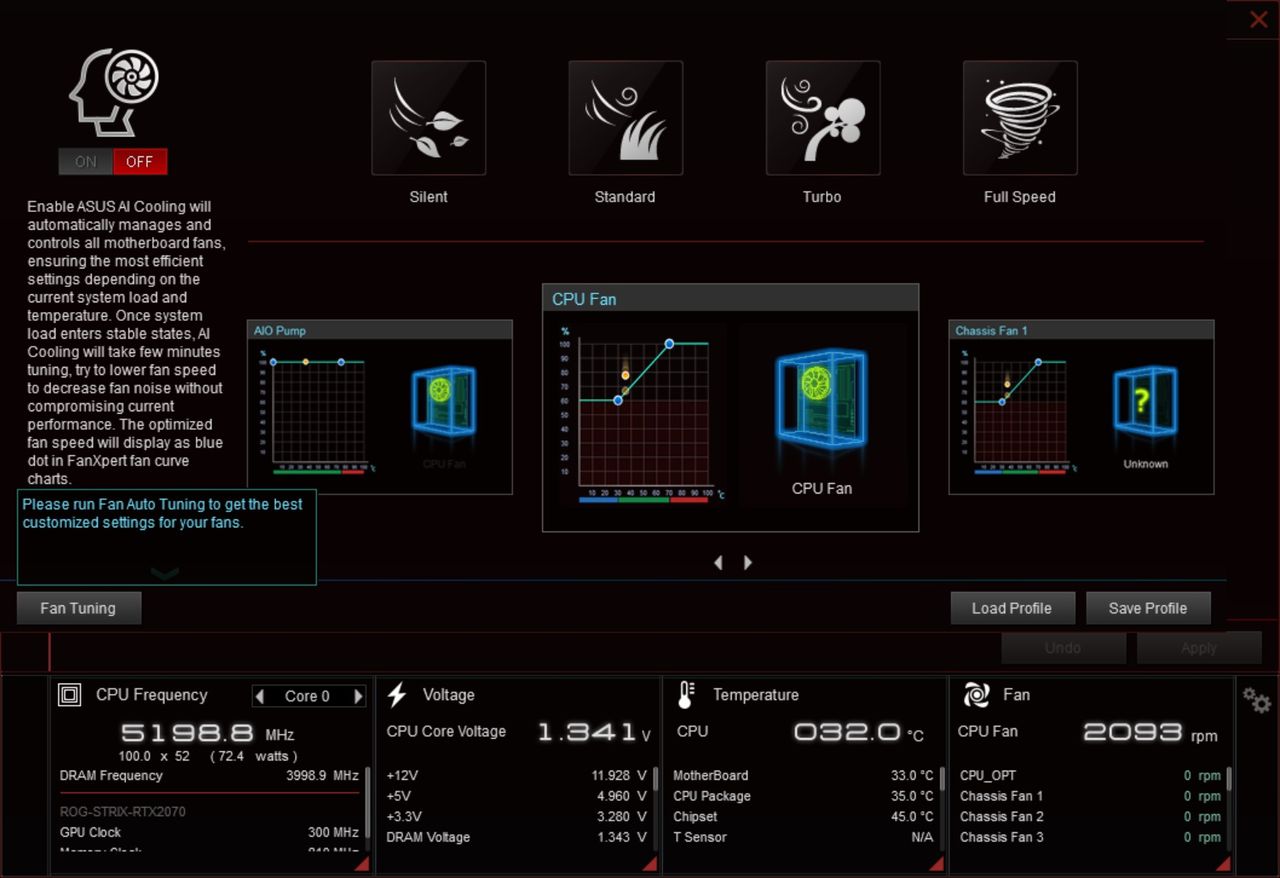The image size is (1280, 878).
Task: Turn AI Cooling ON
Action: pos(86,162)
